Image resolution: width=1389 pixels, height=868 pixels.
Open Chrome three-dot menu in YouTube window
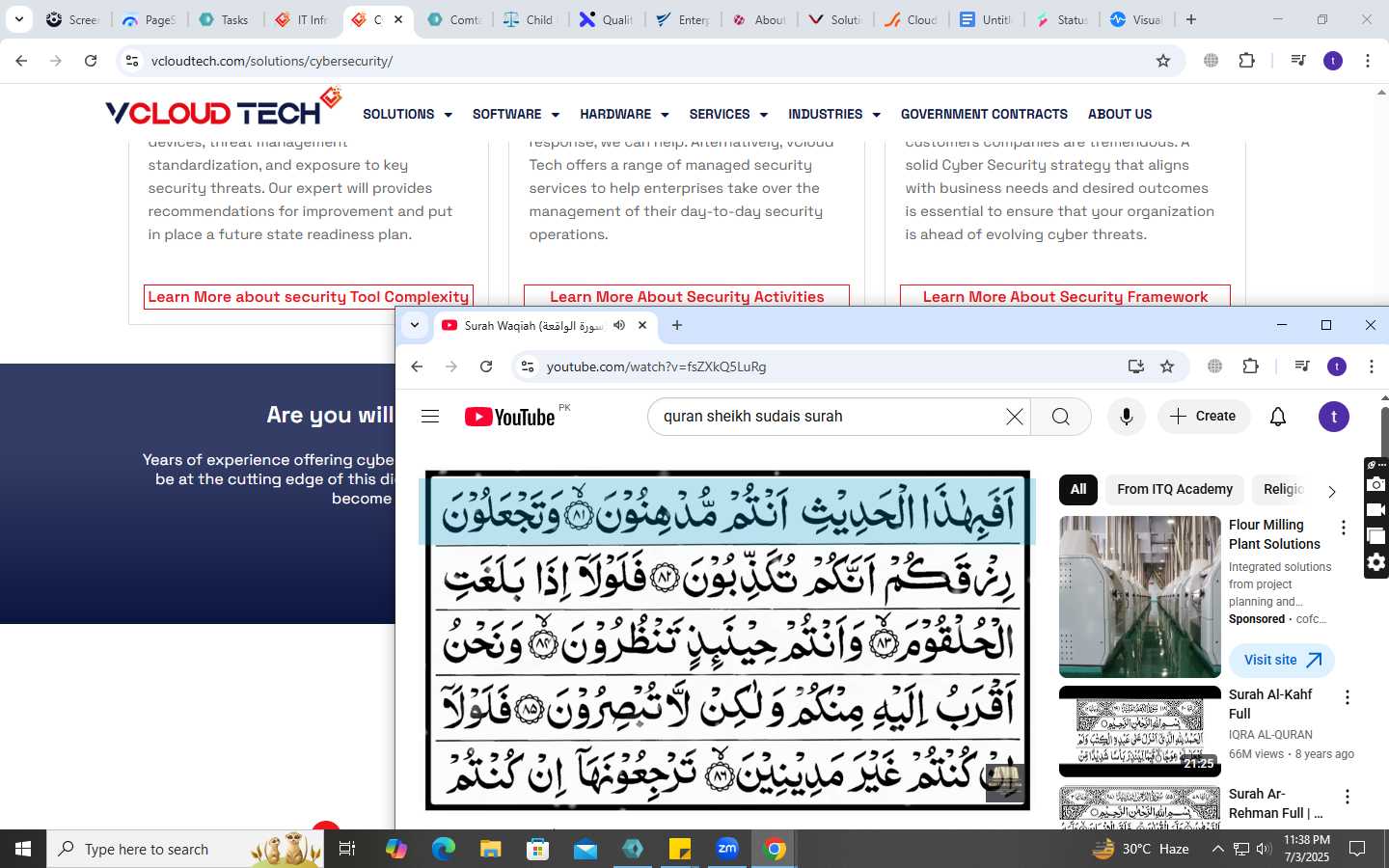click(1371, 366)
